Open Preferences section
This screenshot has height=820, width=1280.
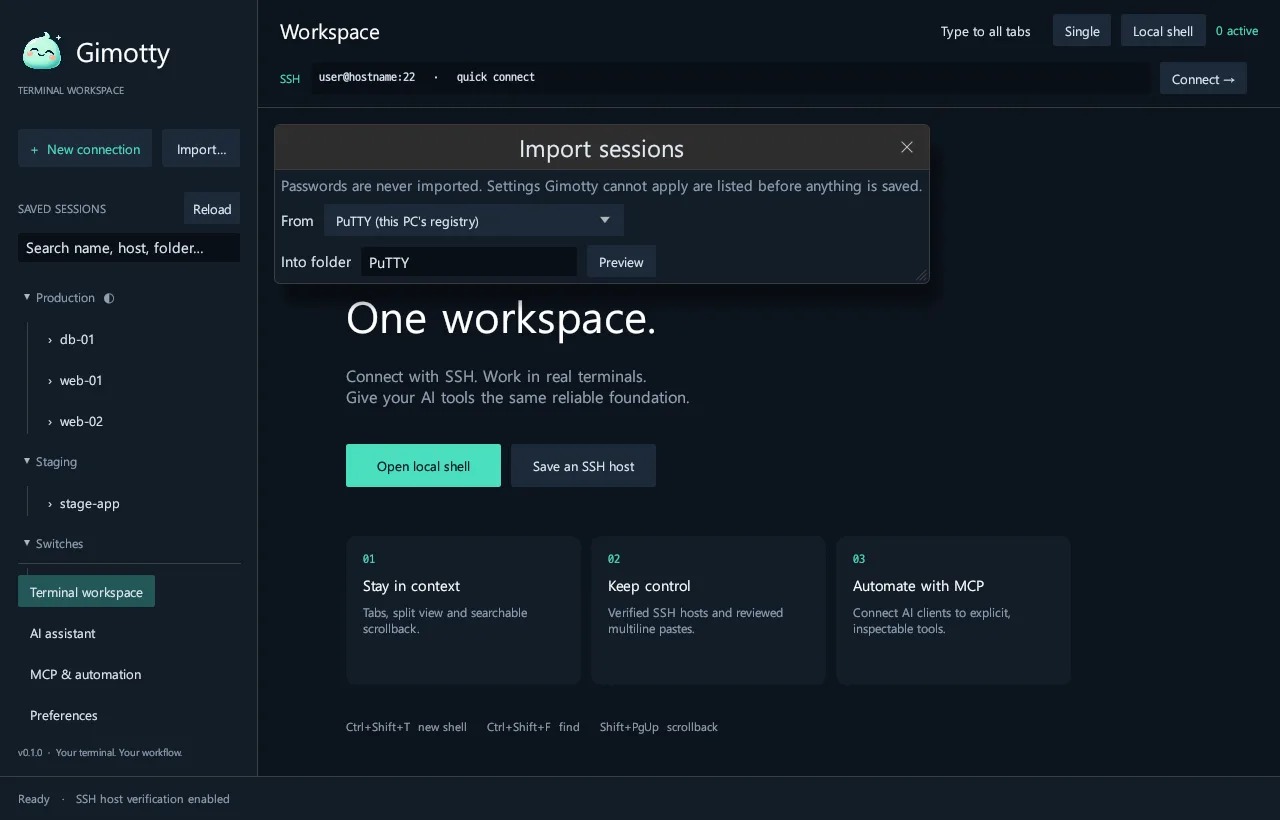(x=64, y=715)
